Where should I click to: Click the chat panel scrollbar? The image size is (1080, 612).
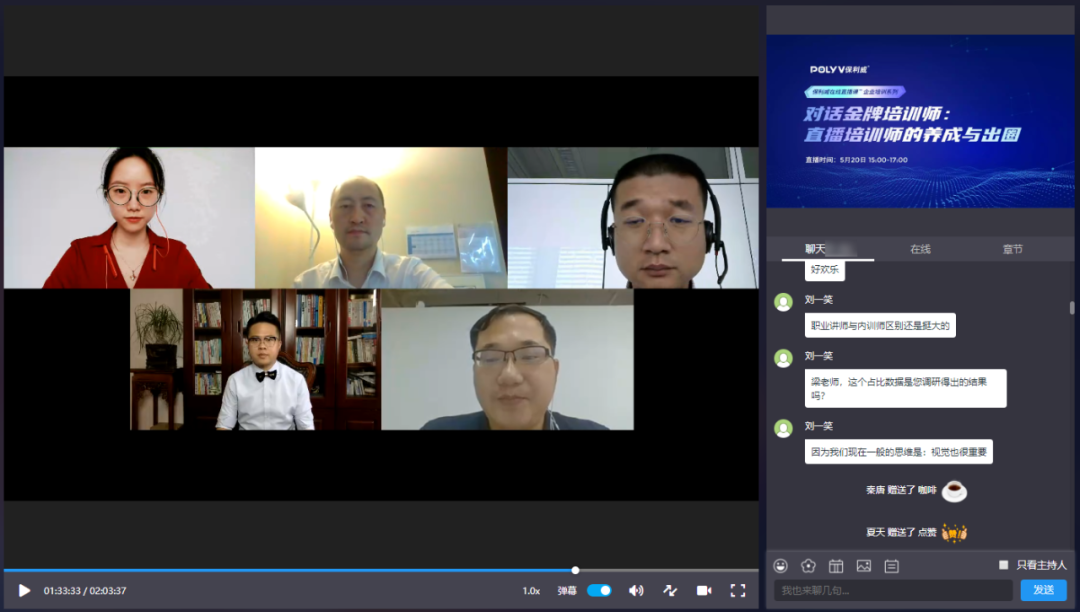pos(1072,307)
